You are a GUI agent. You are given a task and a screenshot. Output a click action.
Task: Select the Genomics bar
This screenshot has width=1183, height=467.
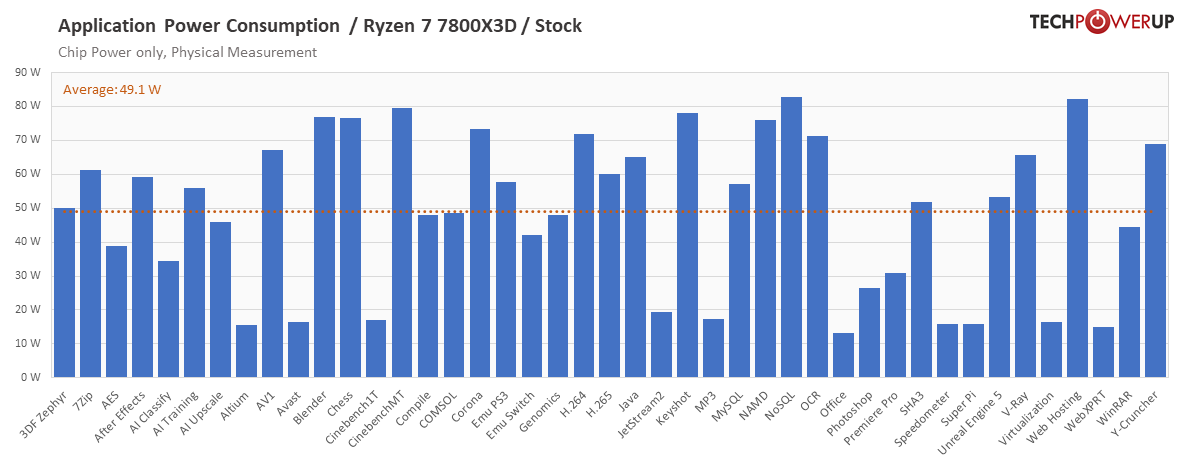pos(558,296)
